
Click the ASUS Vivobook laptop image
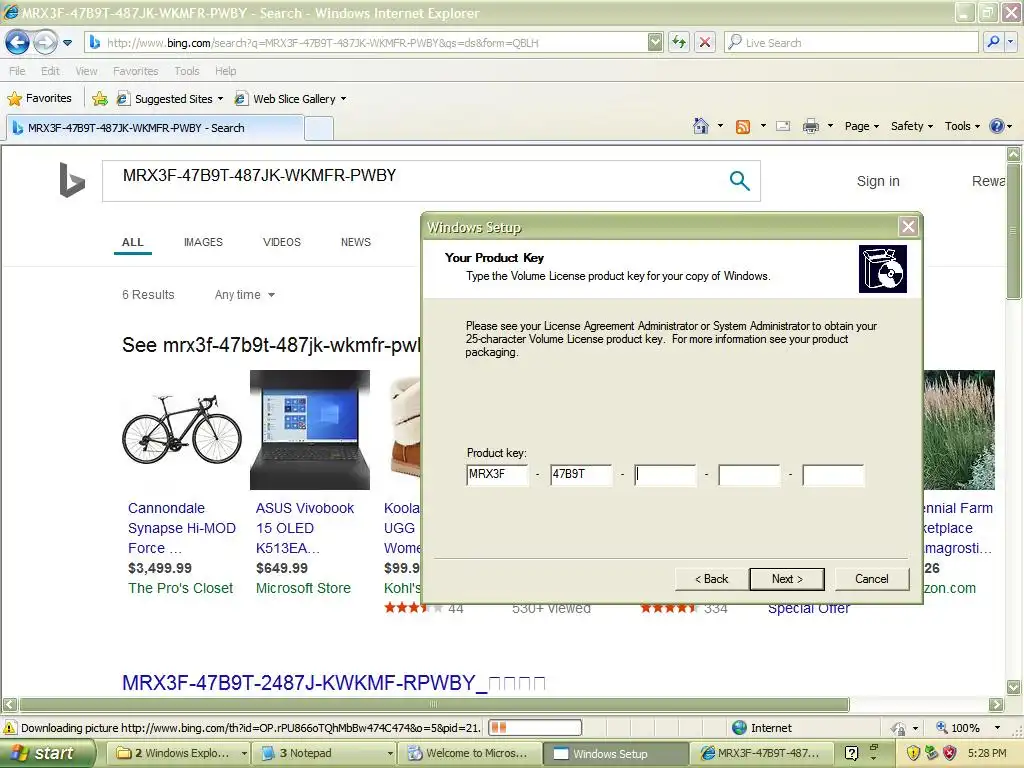tap(310, 430)
